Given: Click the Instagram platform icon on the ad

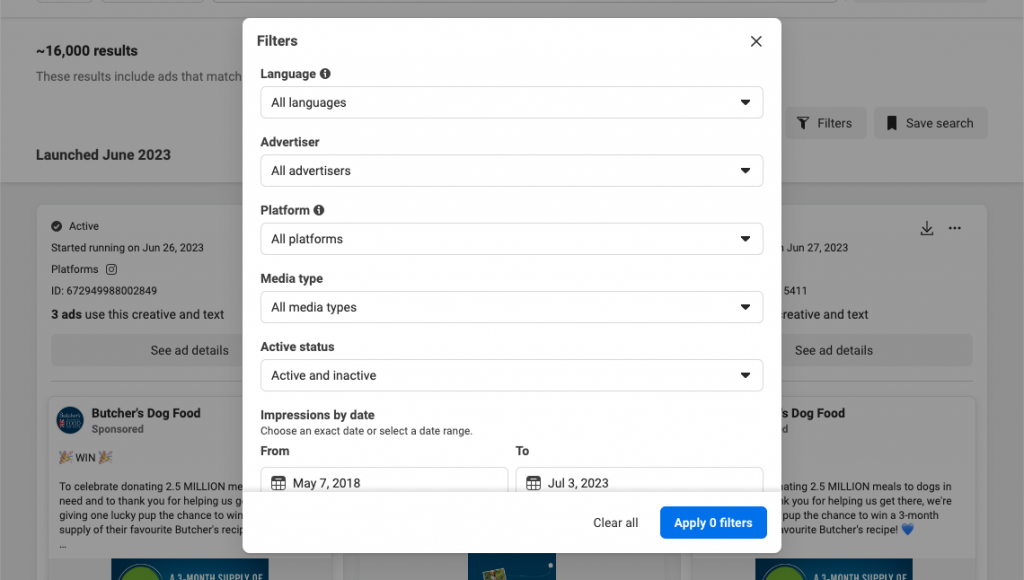Looking at the screenshot, I should pos(110,269).
